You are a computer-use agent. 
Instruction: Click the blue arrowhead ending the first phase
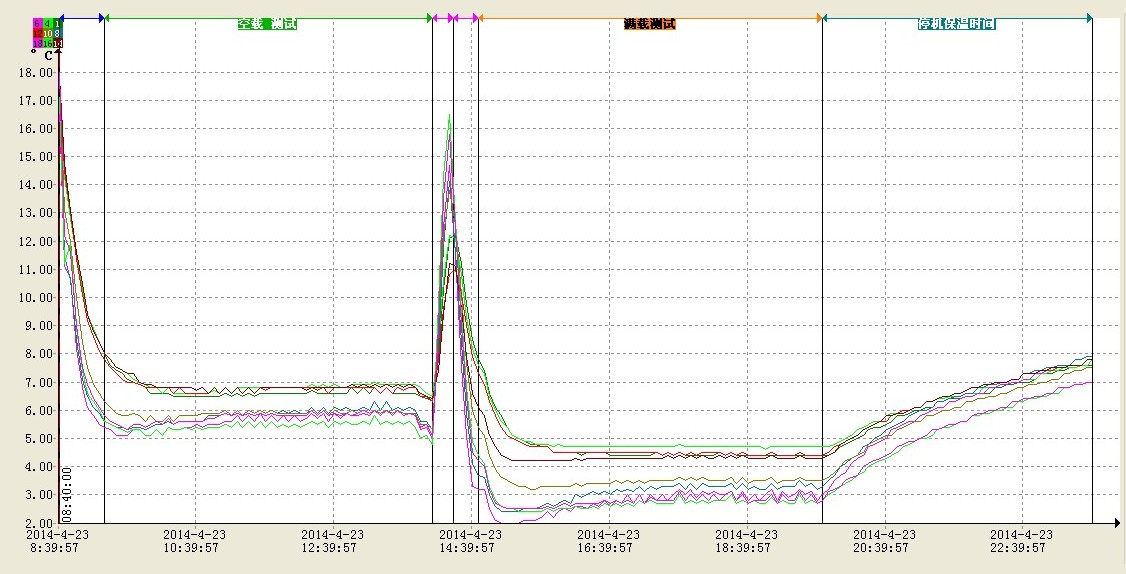point(100,17)
